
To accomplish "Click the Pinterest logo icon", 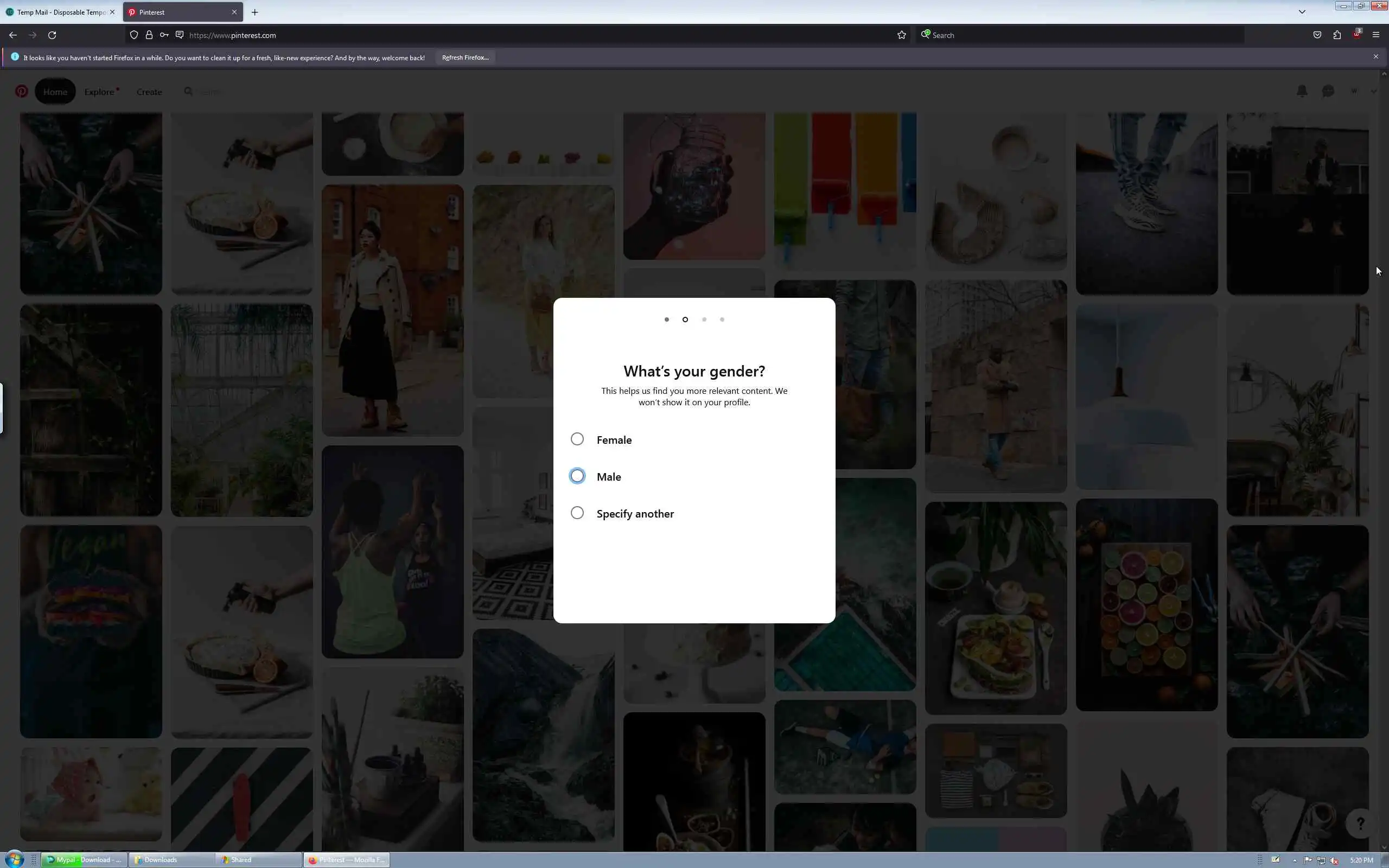I will [21, 91].
